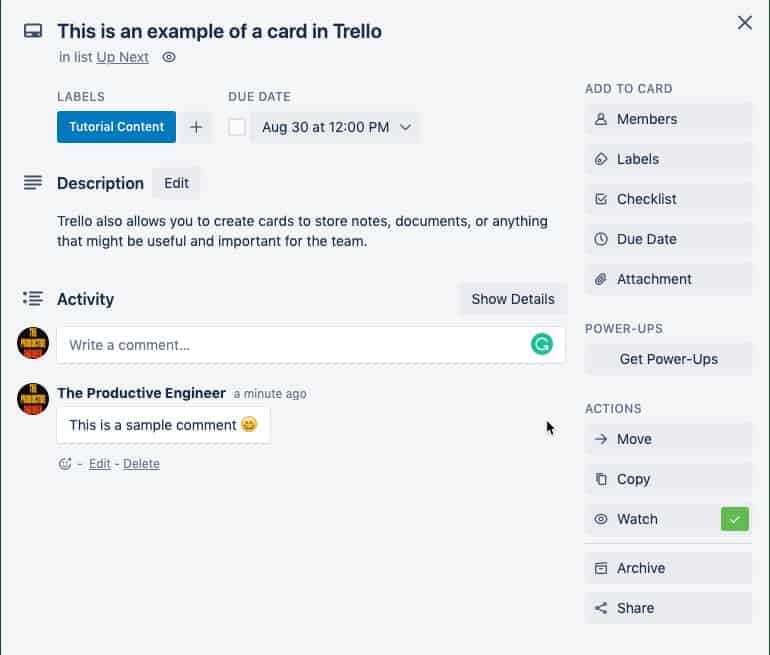Toggle the Watch action with green checkmark
The width and height of the screenshot is (770, 655).
668,519
